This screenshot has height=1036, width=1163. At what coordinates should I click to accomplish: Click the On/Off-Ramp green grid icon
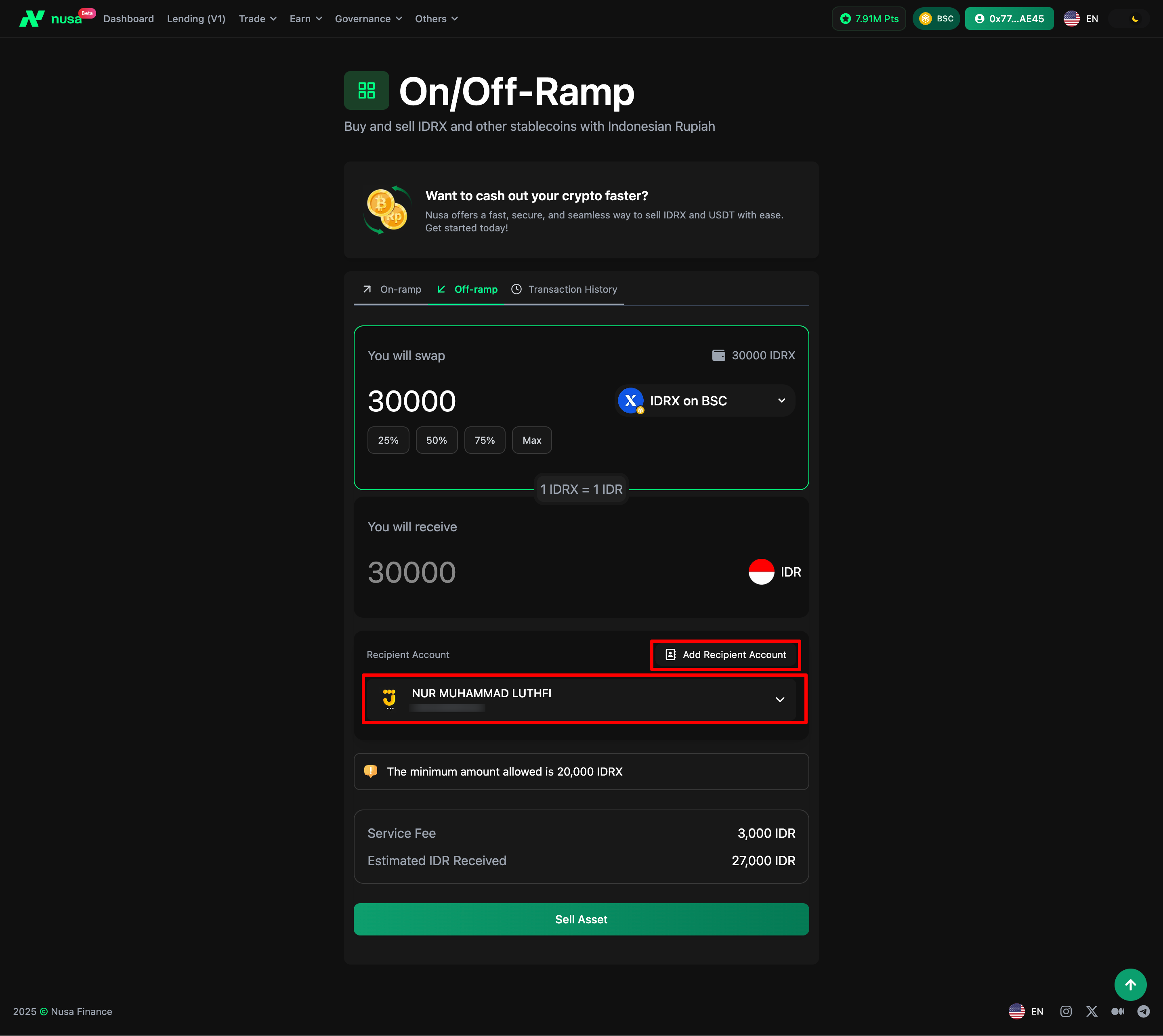(366, 90)
